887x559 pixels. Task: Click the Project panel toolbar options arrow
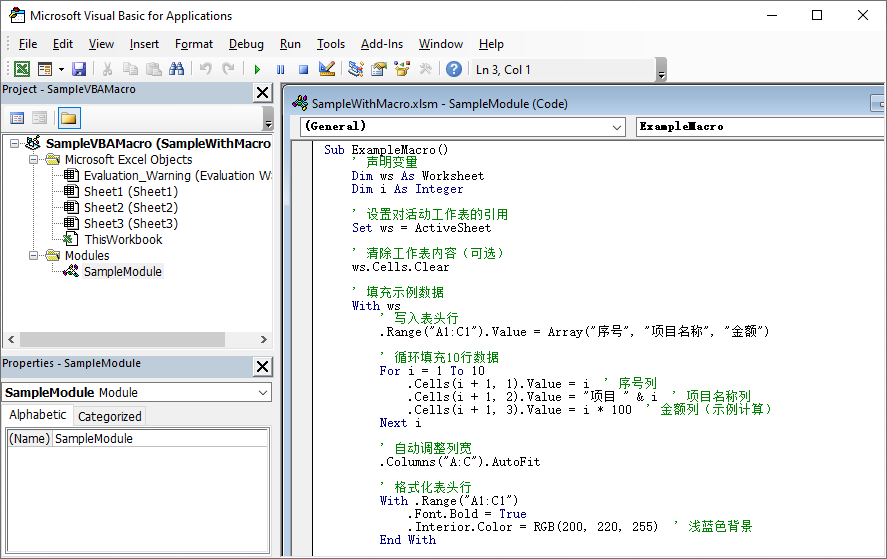click(268, 118)
